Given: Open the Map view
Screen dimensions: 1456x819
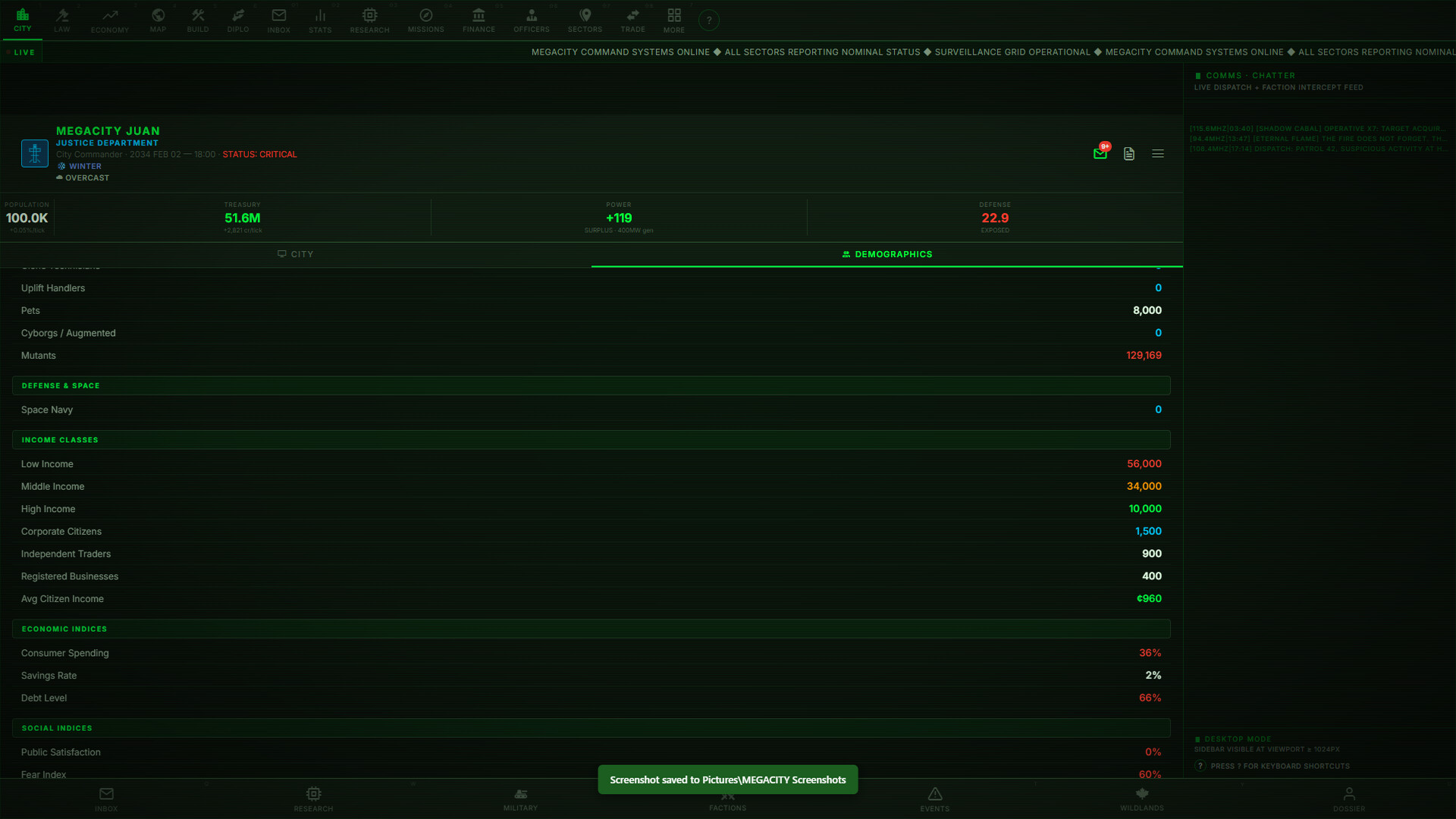Looking at the screenshot, I should click(x=158, y=20).
